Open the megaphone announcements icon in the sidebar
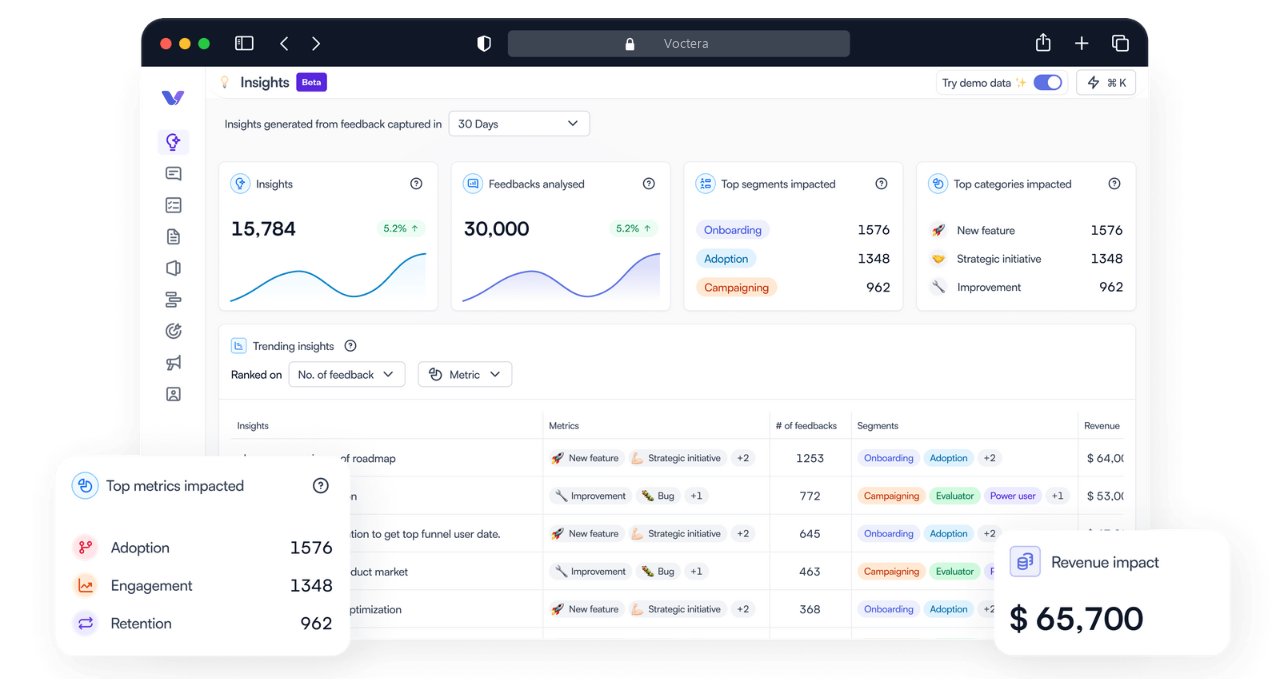Viewport: 1278px width, 679px height. point(173,363)
